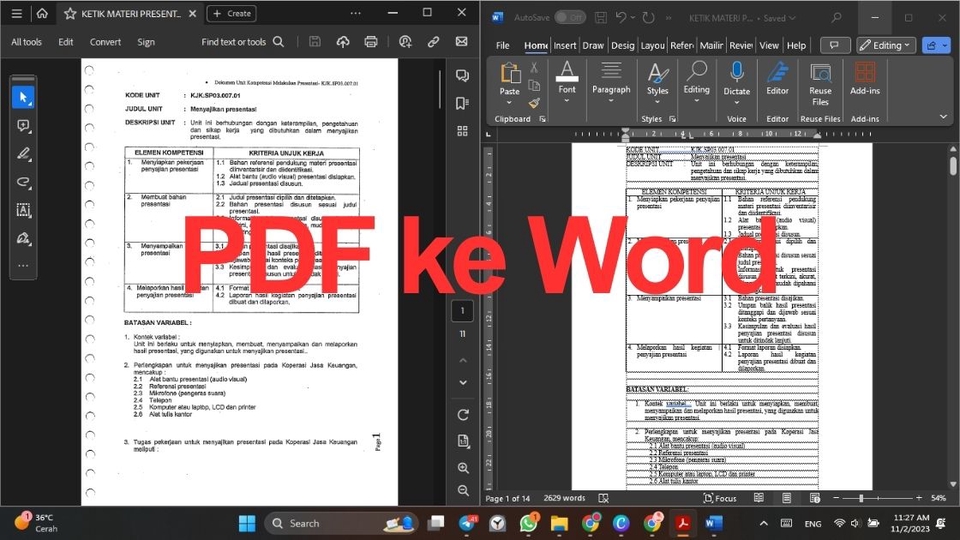Open the File menu in Word
This screenshot has width=960, height=540.
pyautogui.click(x=503, y=45)
